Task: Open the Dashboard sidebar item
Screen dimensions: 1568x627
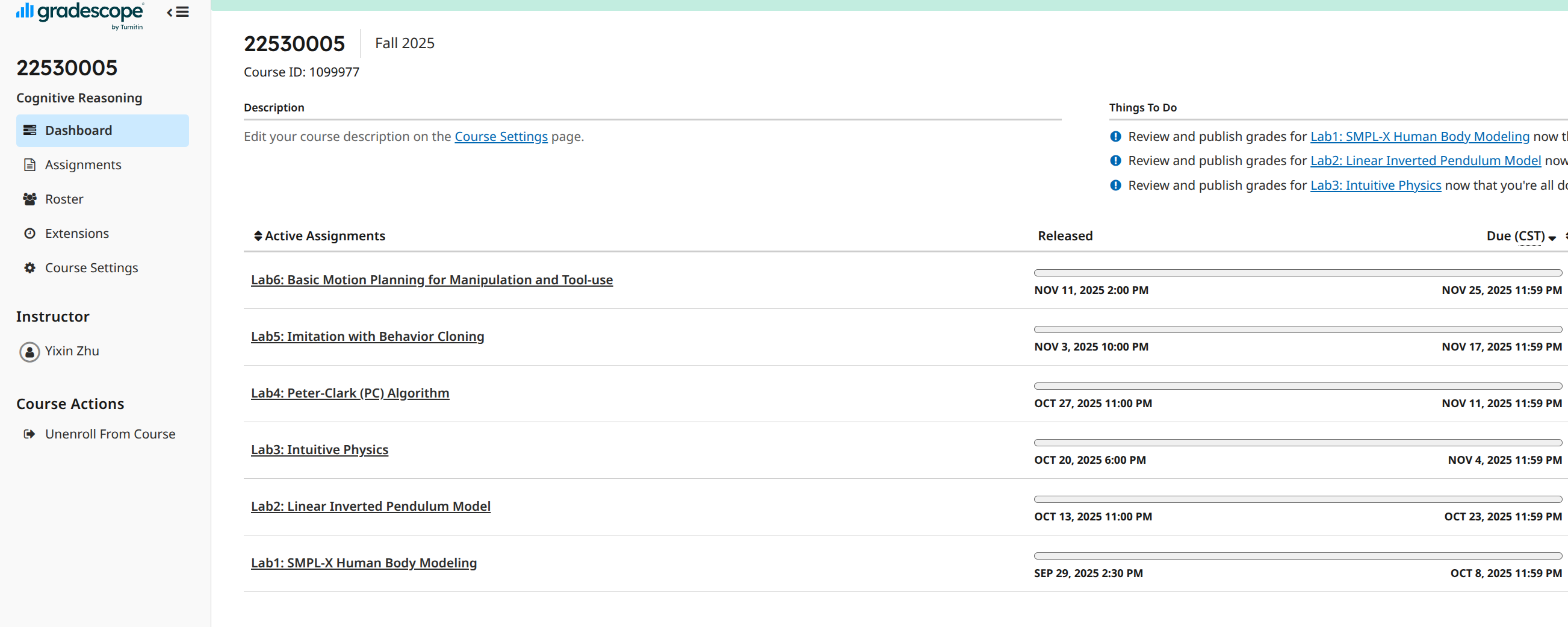Action: 102,130
